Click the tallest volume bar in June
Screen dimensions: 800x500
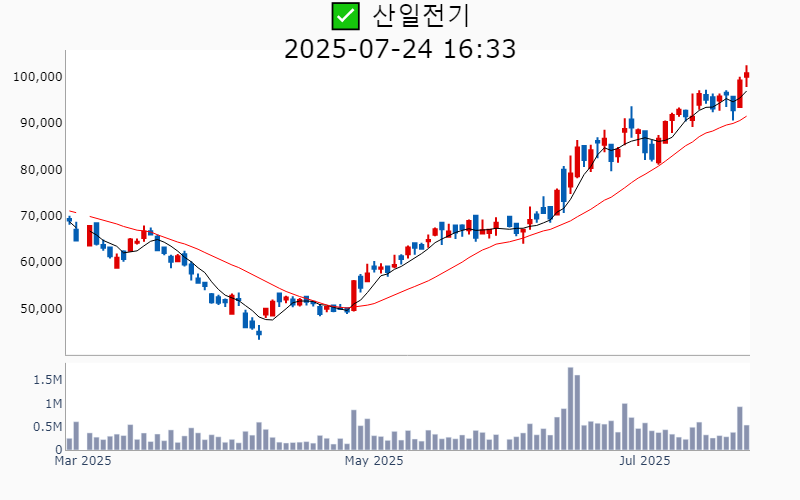pyautogui.click(x=570, y=409)
